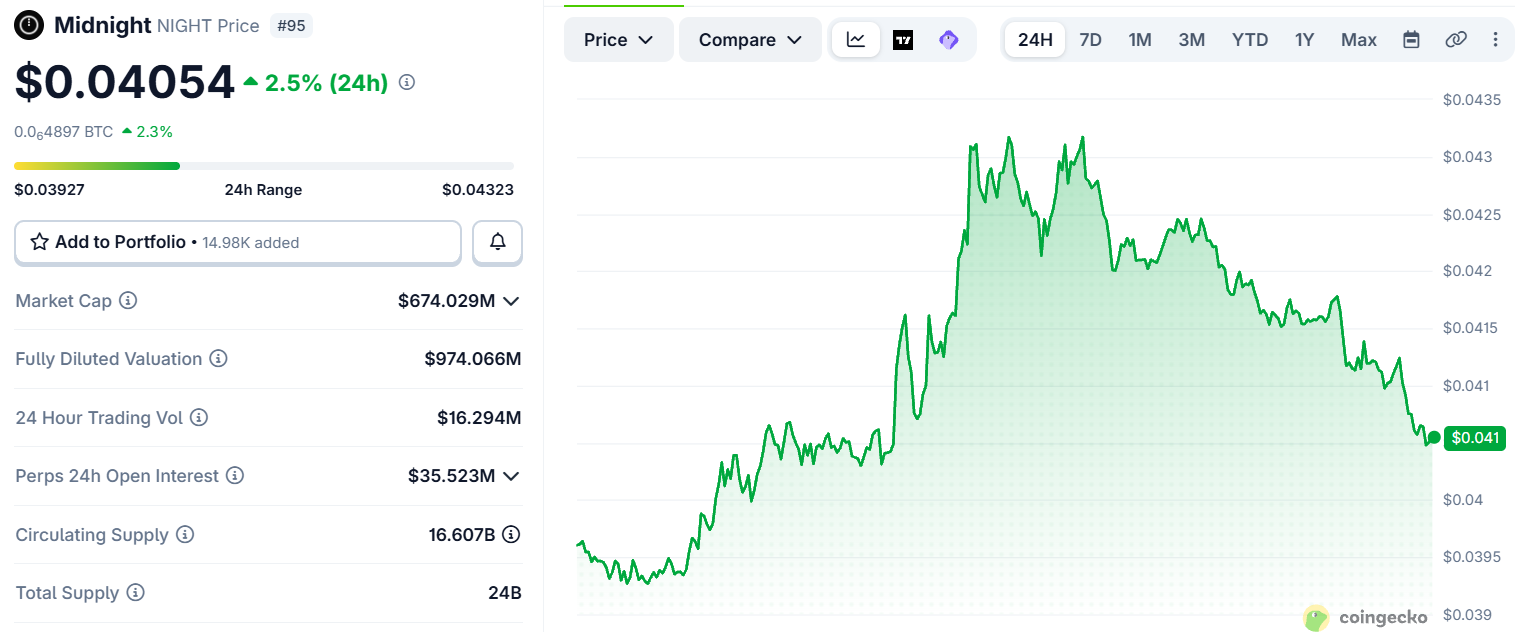Expand Market Cap details chevron
The image size is (1517, 632).
click(x=511, y=301)
